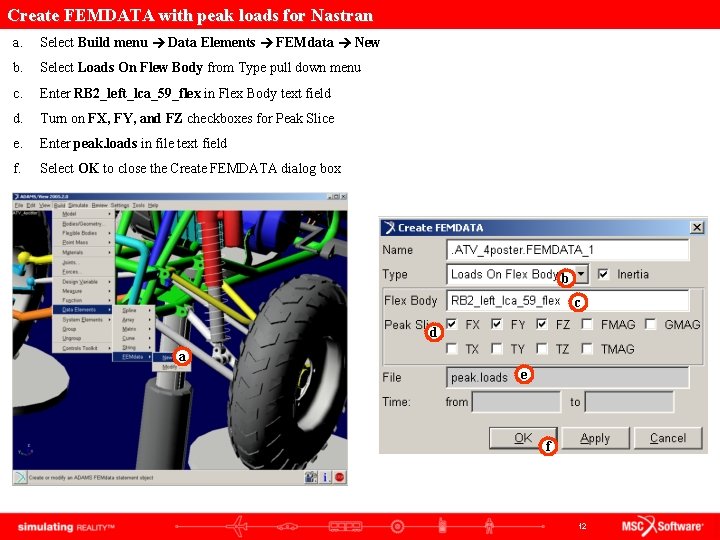The height and width of the screenshot is (540, 720).
Task: Enable the TMAG checkbox
Action: pyautogui.click(x=587, y=349)
